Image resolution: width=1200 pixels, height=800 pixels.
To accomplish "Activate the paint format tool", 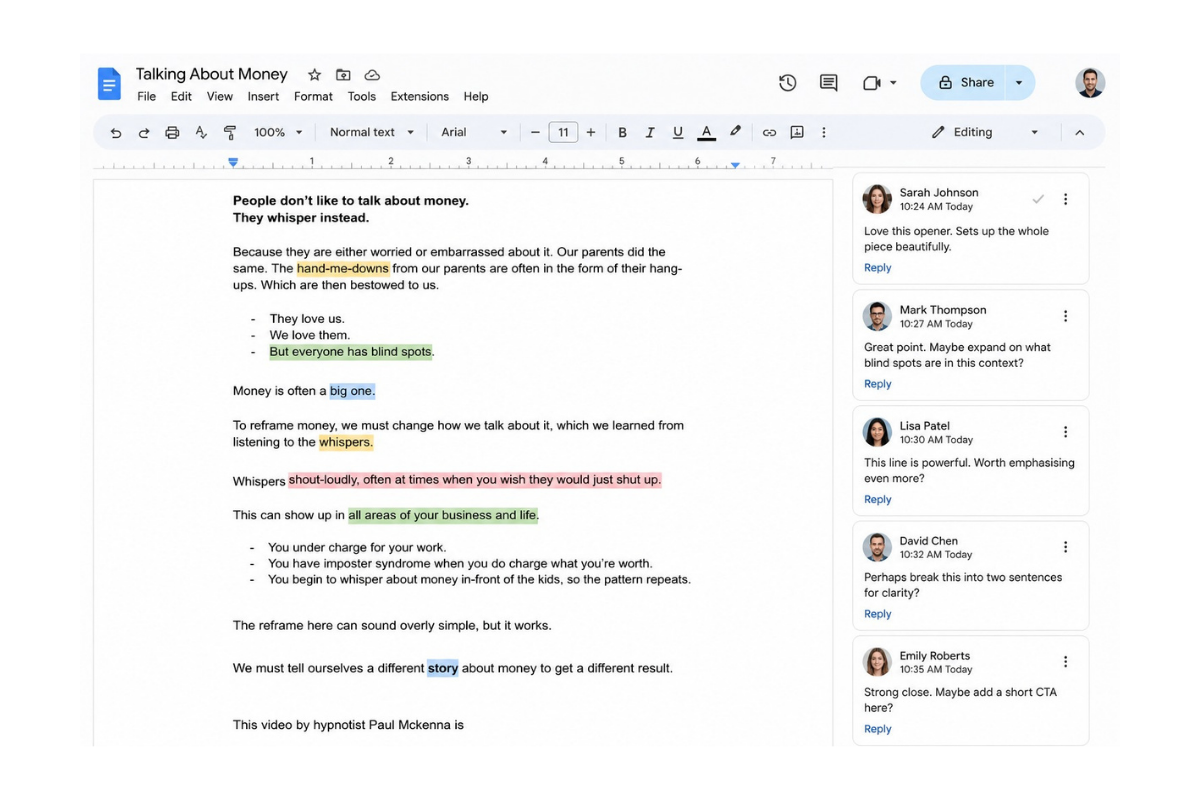I will pos(230,132).
